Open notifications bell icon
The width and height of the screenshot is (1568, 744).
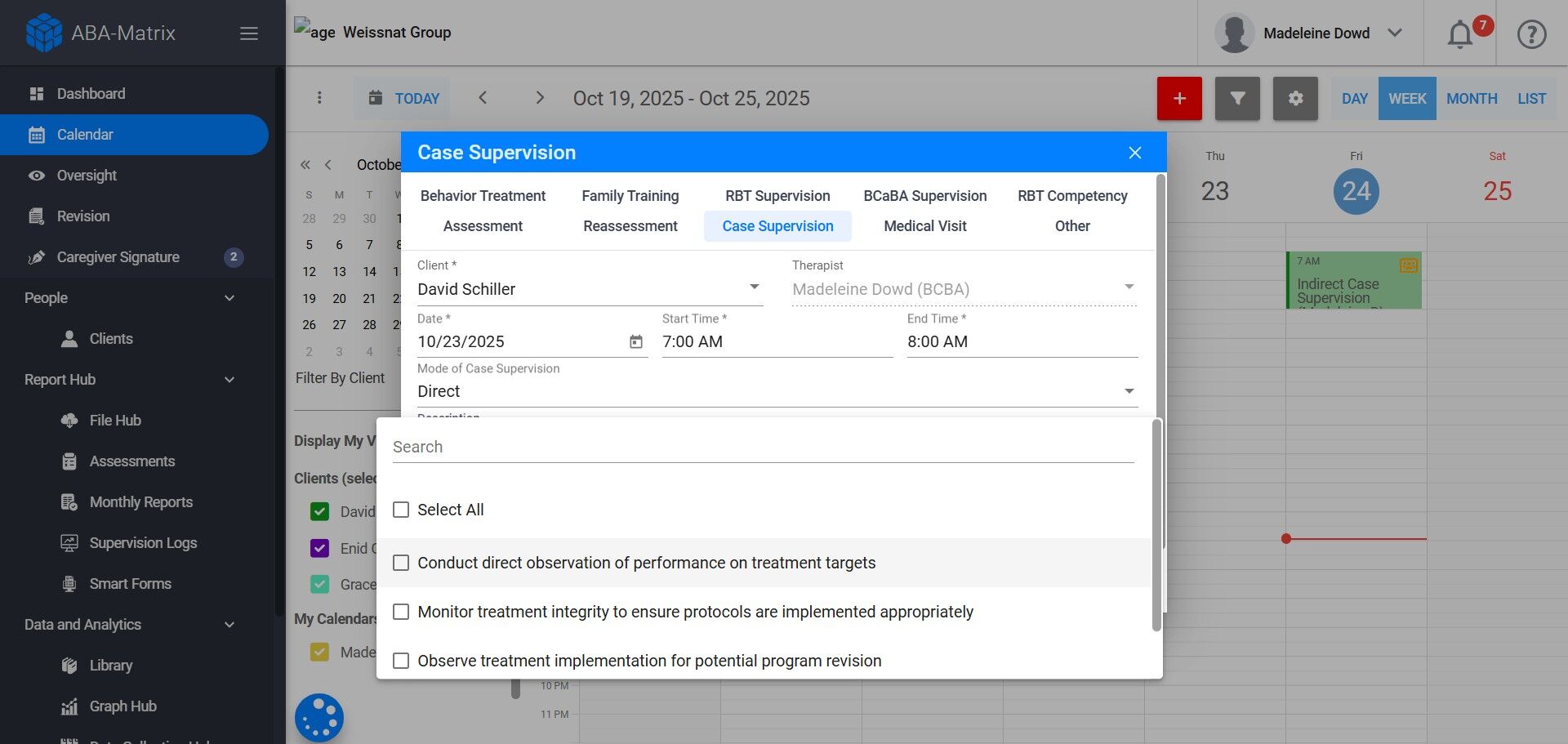tap(1460, 34)
